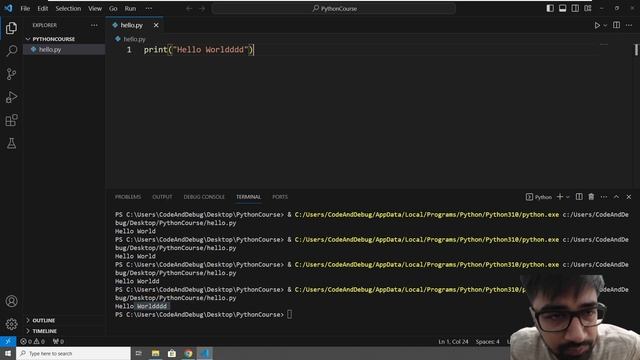
Task: Create a new terminal with plus icon
Action: [x=560, y=197]
